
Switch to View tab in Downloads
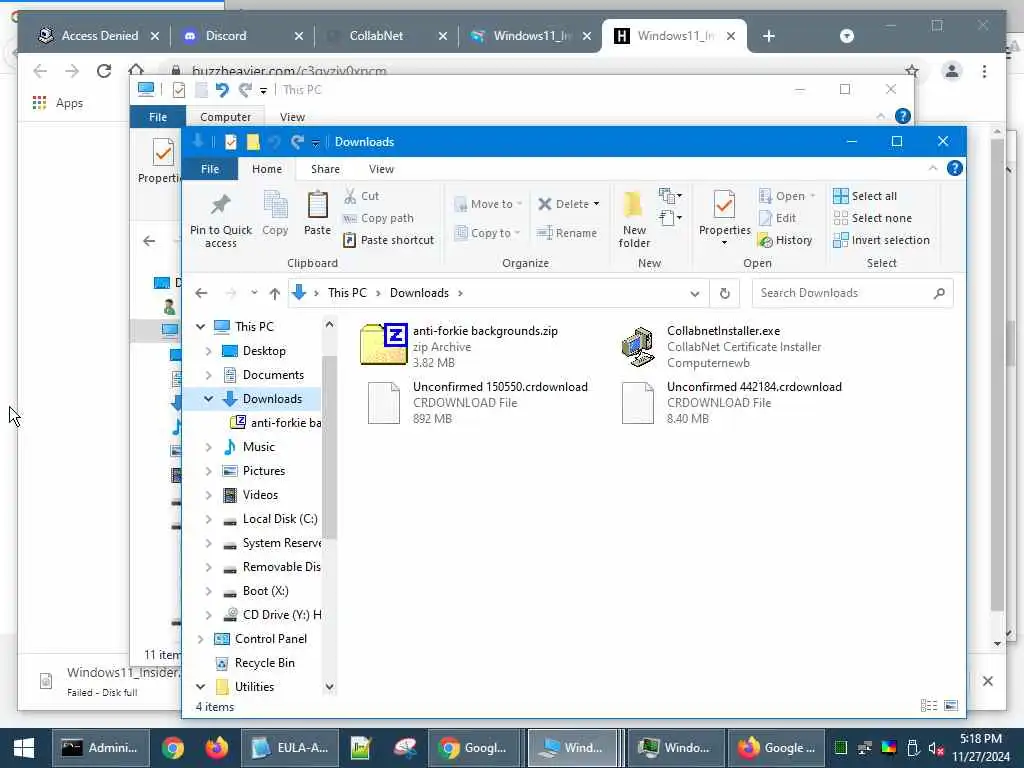381,169
